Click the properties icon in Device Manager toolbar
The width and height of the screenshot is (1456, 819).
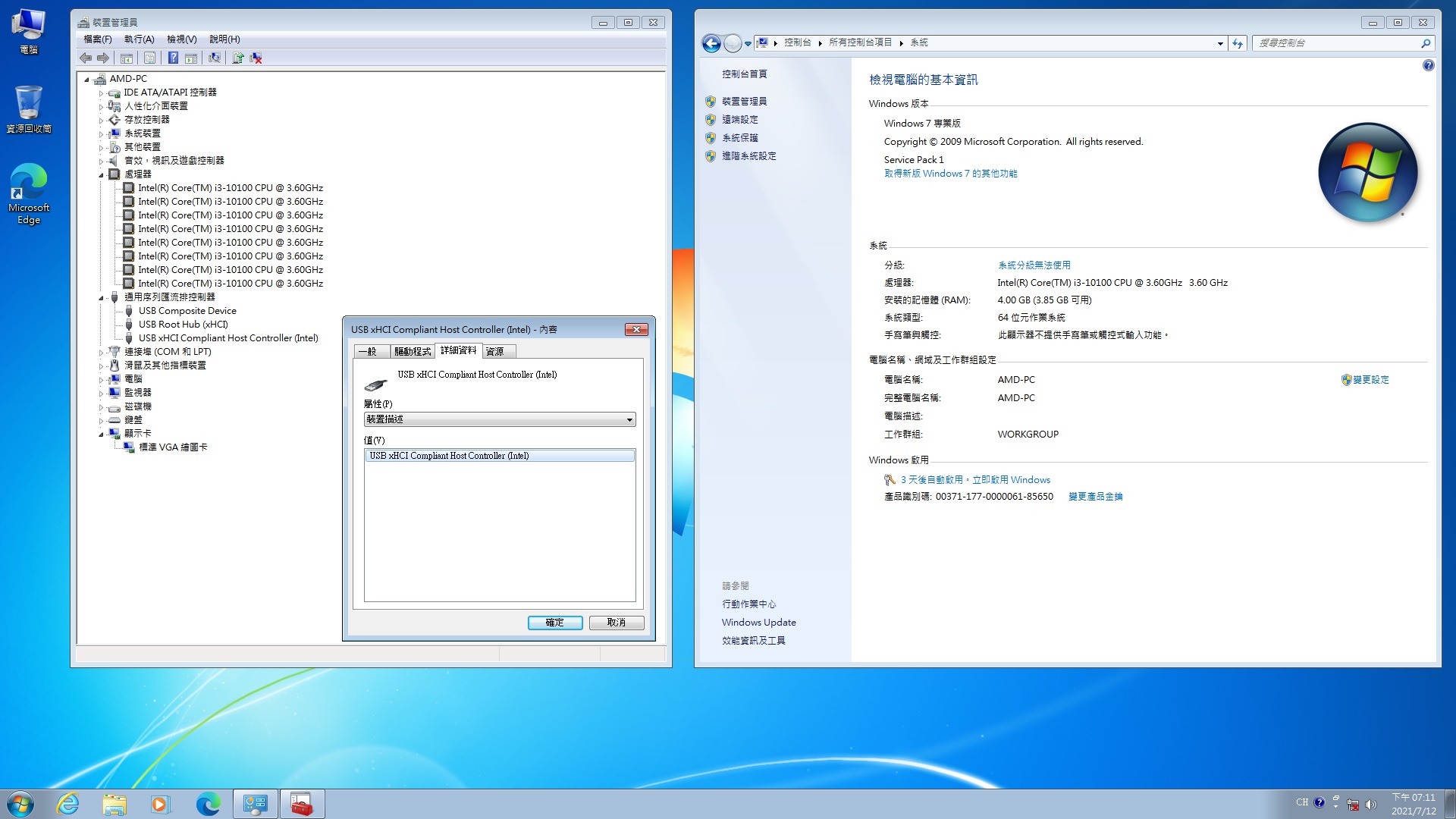pos(149,58)
